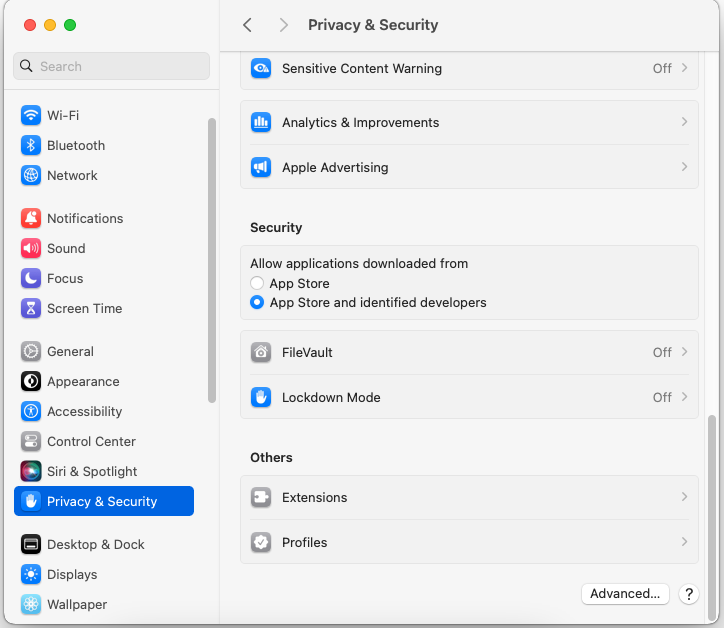The width and height of the screenshot is (724, 628).
Task: Click the Profiles checkmark badge icon
Action: coord(261,542)
